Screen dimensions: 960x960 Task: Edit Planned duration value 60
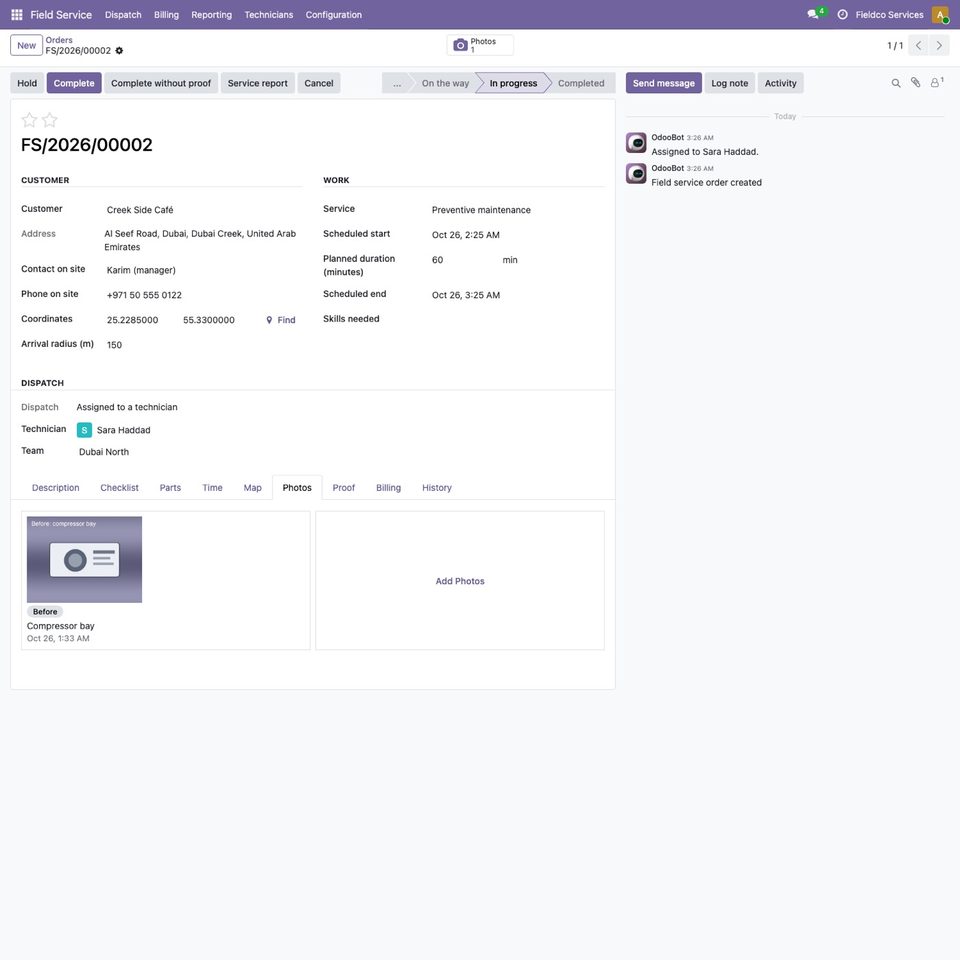point(465,260)
